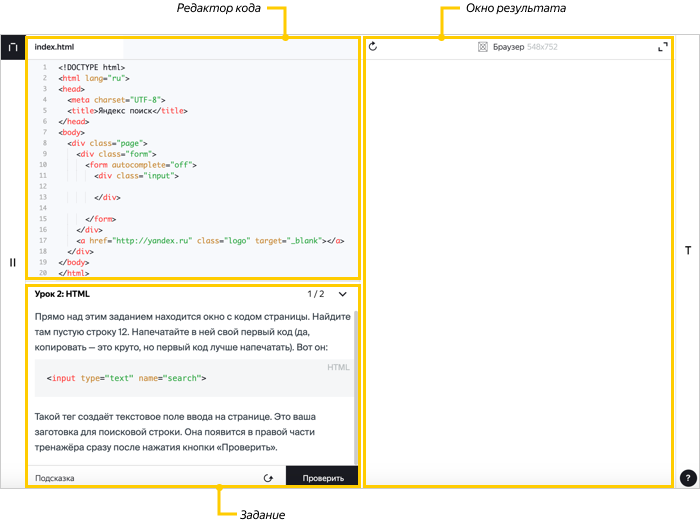Click the Урок 2: HTML lesson title
The image size is (700, 523).
point(62,294)
